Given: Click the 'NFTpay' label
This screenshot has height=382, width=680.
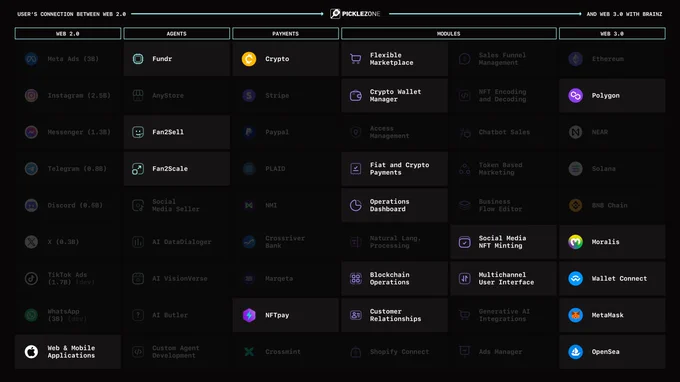Looking at the screenshot, I should point(277,315).
